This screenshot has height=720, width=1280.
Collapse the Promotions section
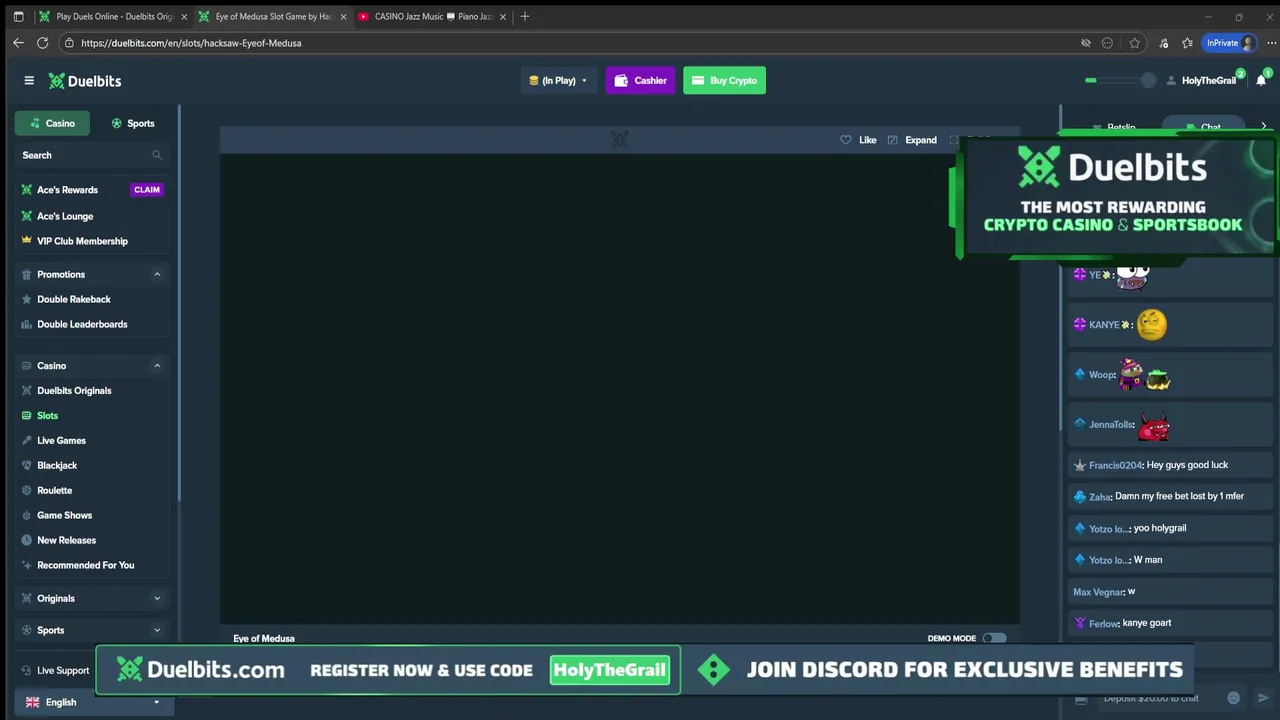point(157,274)
